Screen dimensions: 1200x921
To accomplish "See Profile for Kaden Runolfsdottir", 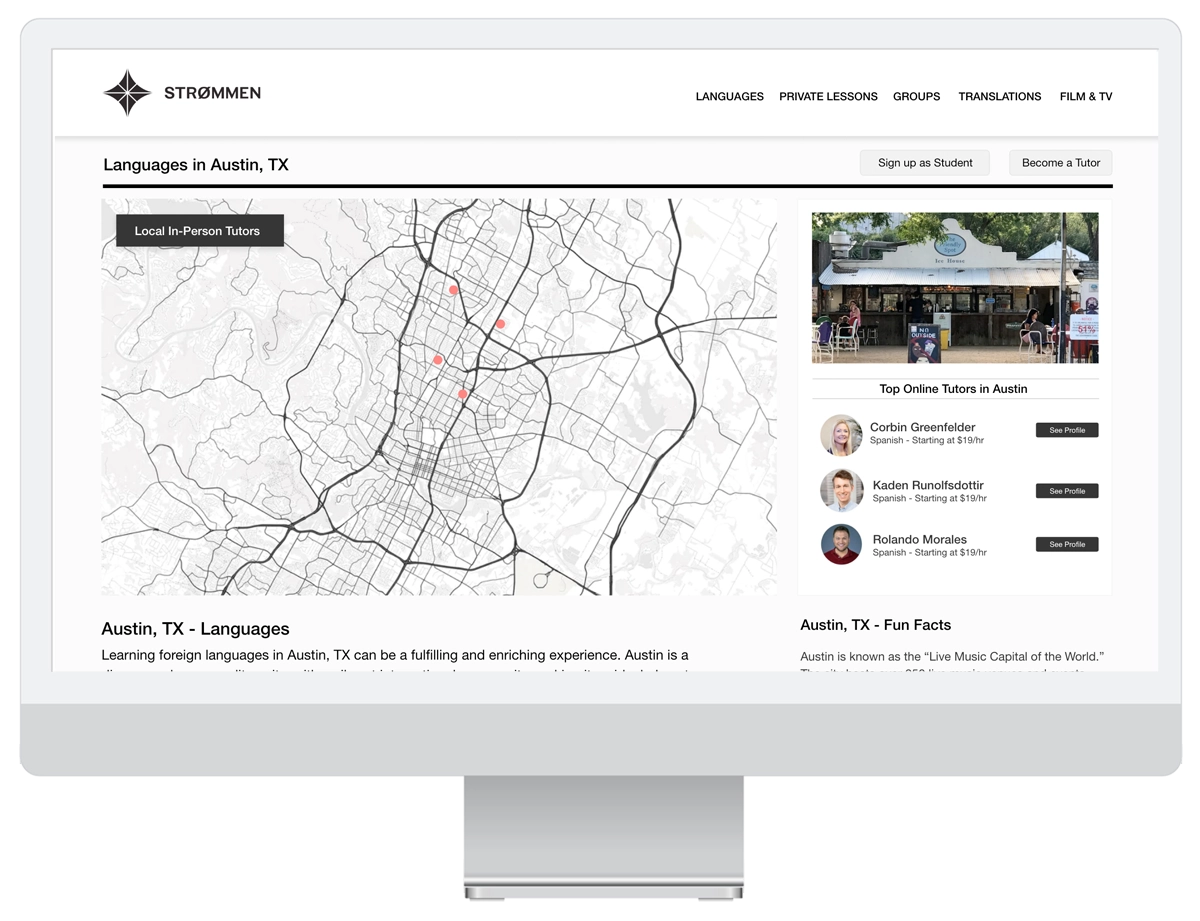I will pyautogui.click(x=1066, y=491).
